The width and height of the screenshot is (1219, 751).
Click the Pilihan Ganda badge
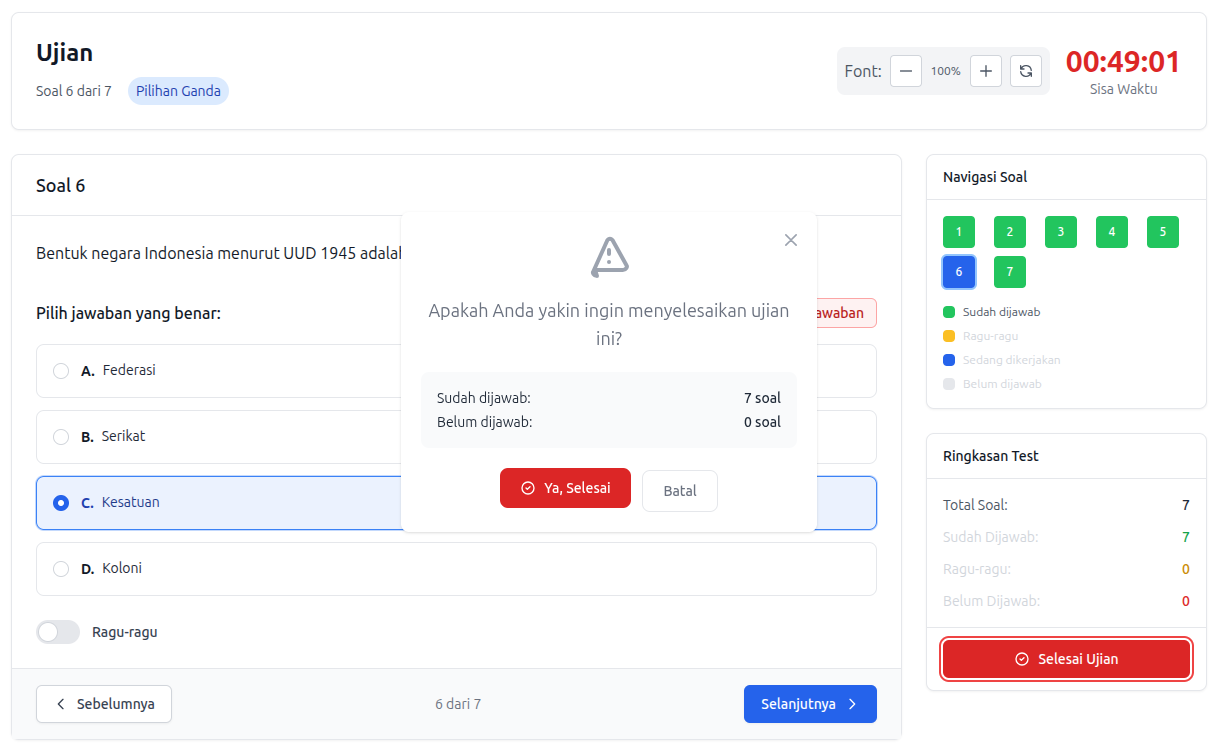click(178, 90)
